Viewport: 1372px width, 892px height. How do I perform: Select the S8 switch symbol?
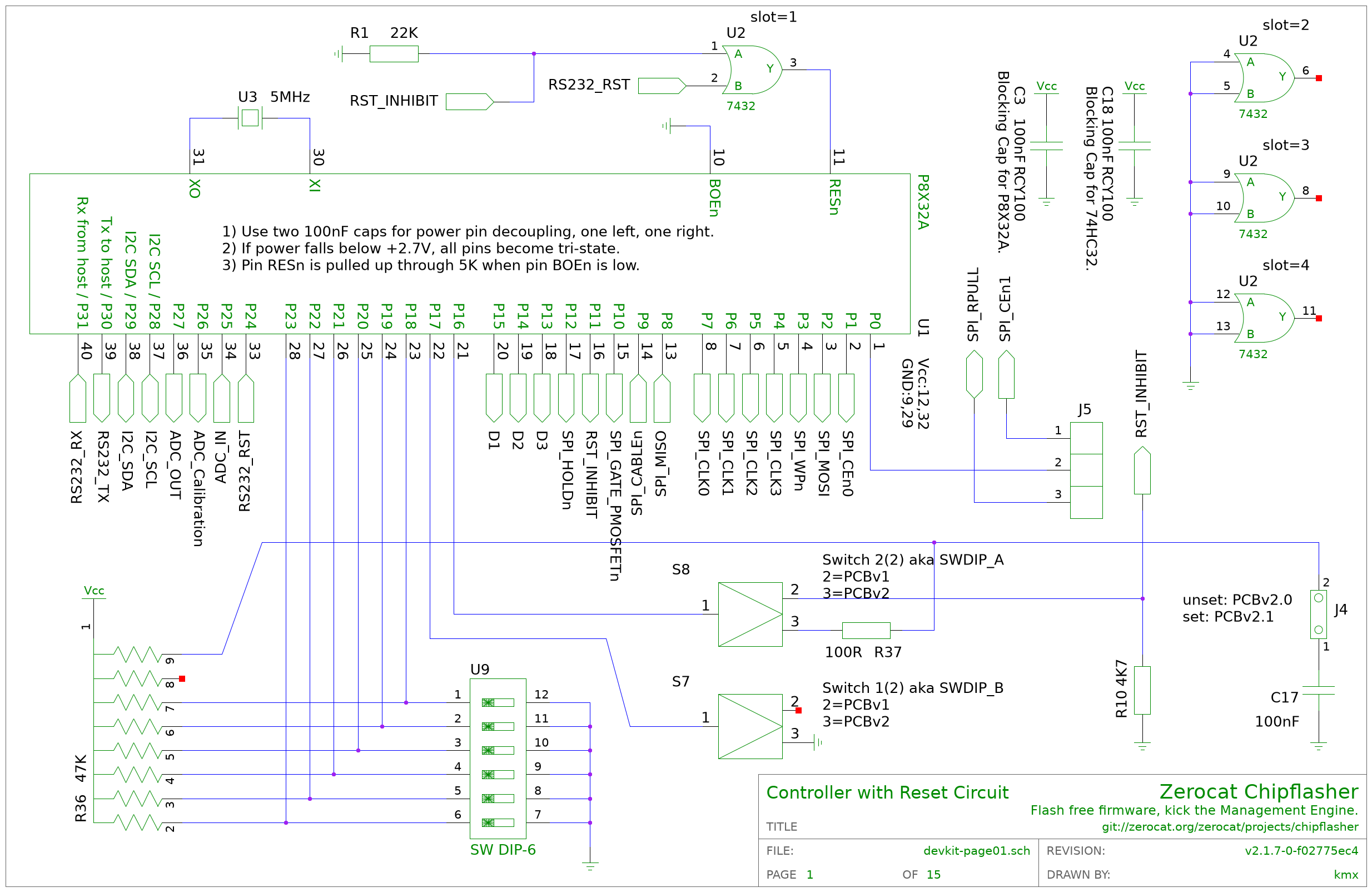tap(750, 614)
